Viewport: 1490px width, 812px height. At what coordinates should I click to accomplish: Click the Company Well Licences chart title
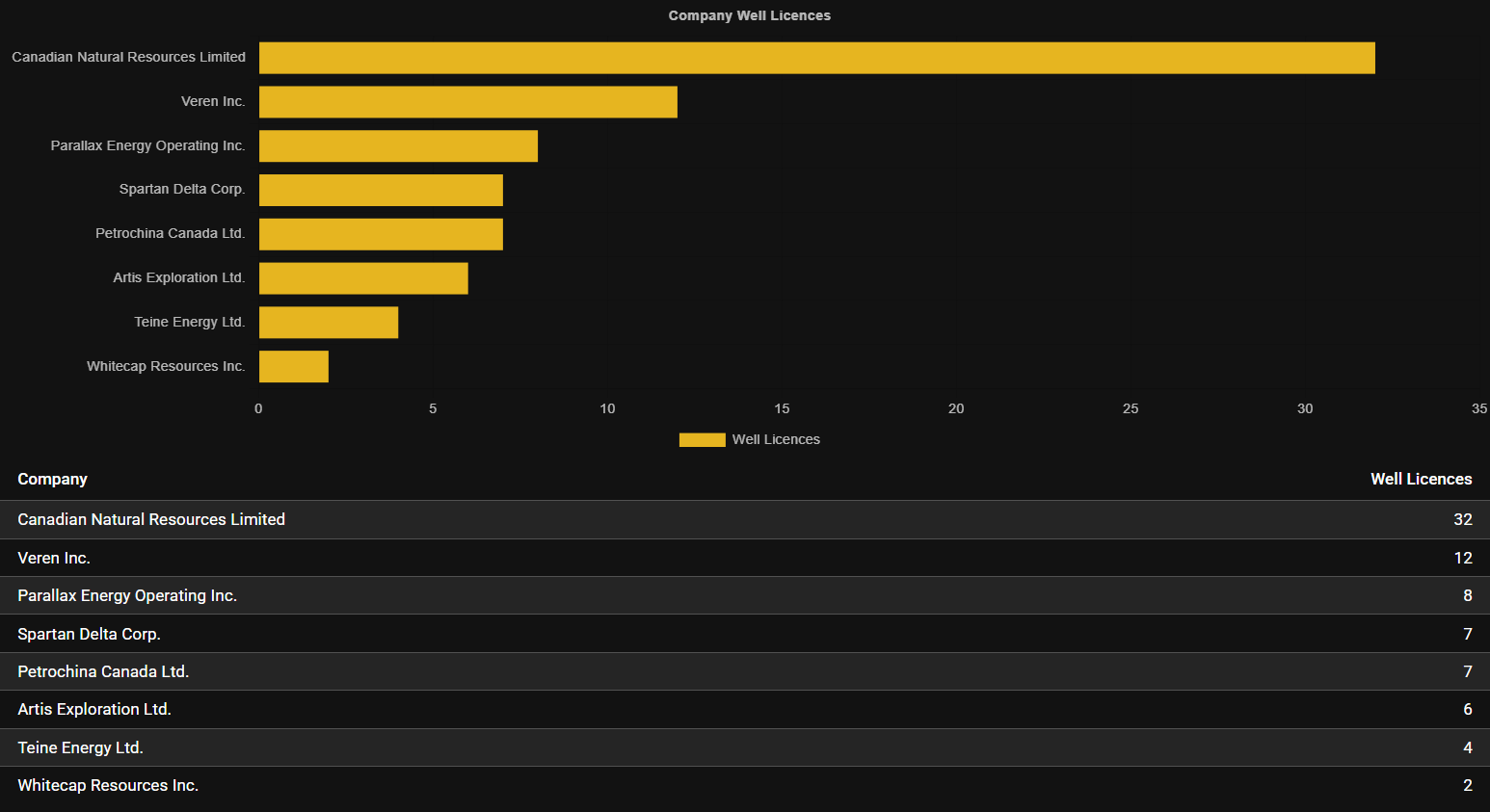pyautogui.click(x=750, y=15)
